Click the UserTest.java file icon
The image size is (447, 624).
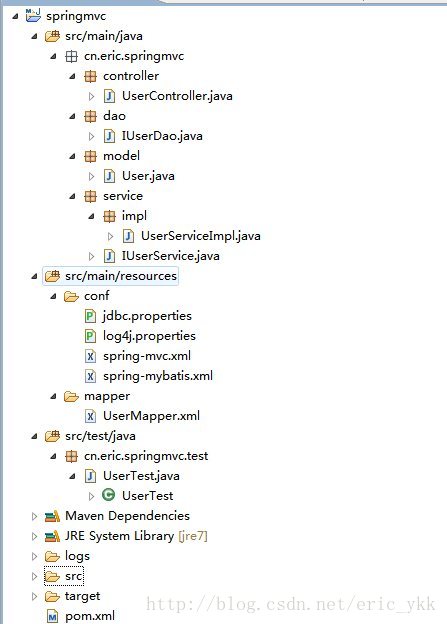[90, 476]
